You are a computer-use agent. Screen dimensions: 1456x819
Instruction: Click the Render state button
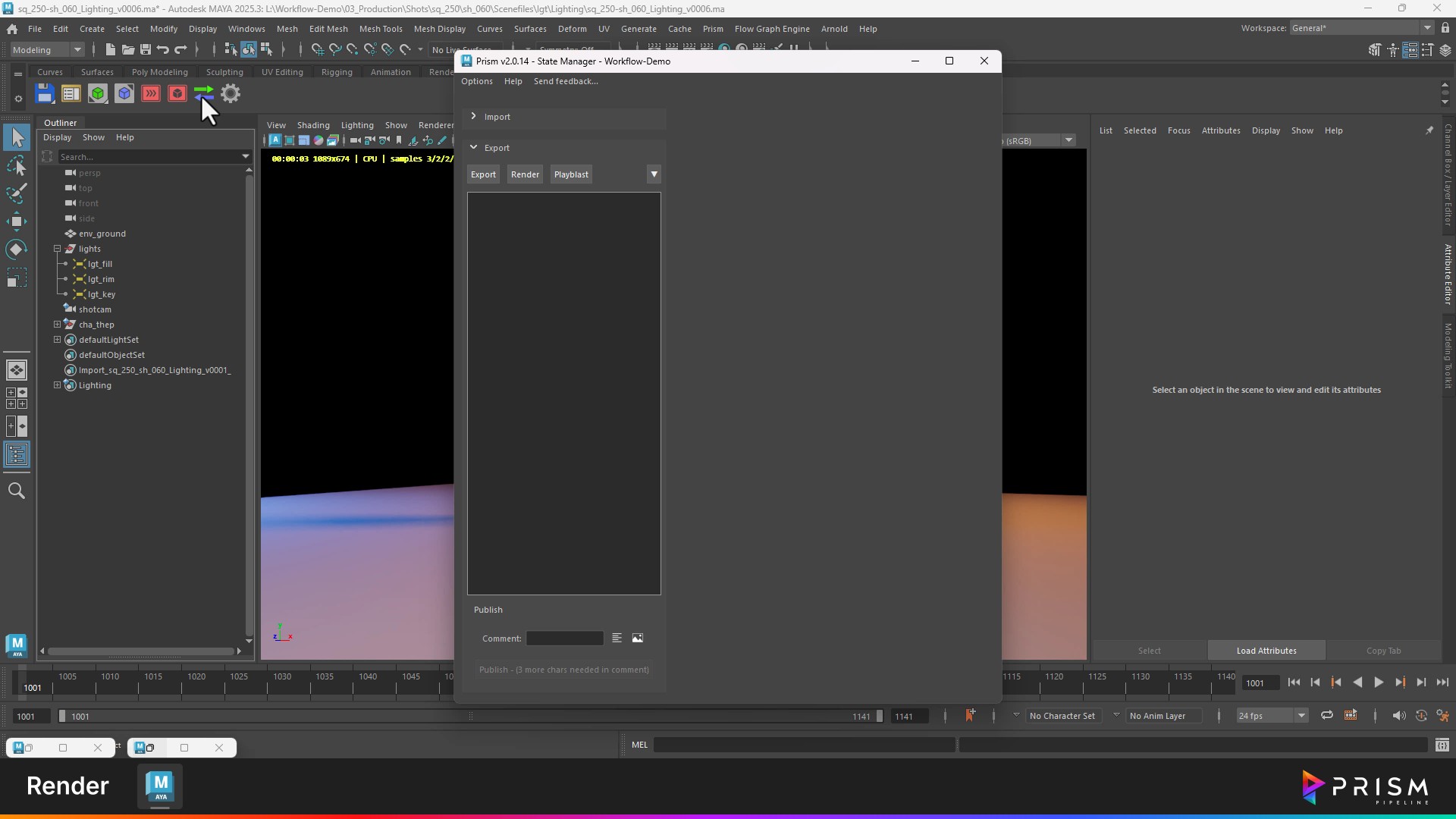[525, 174]
